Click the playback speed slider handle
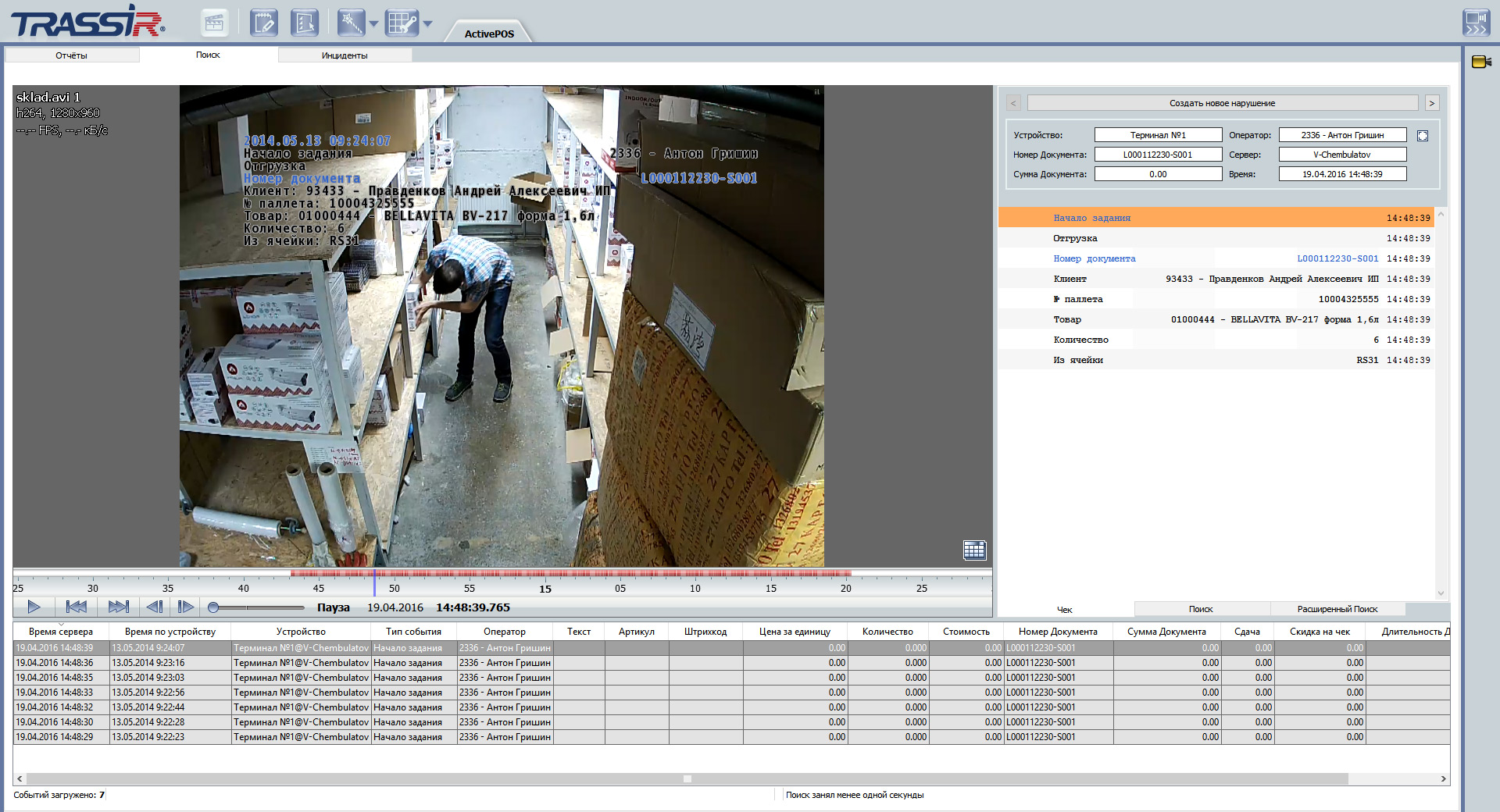Image resolution: width=1500 pixels, height=812 pixels. (213, 607)
